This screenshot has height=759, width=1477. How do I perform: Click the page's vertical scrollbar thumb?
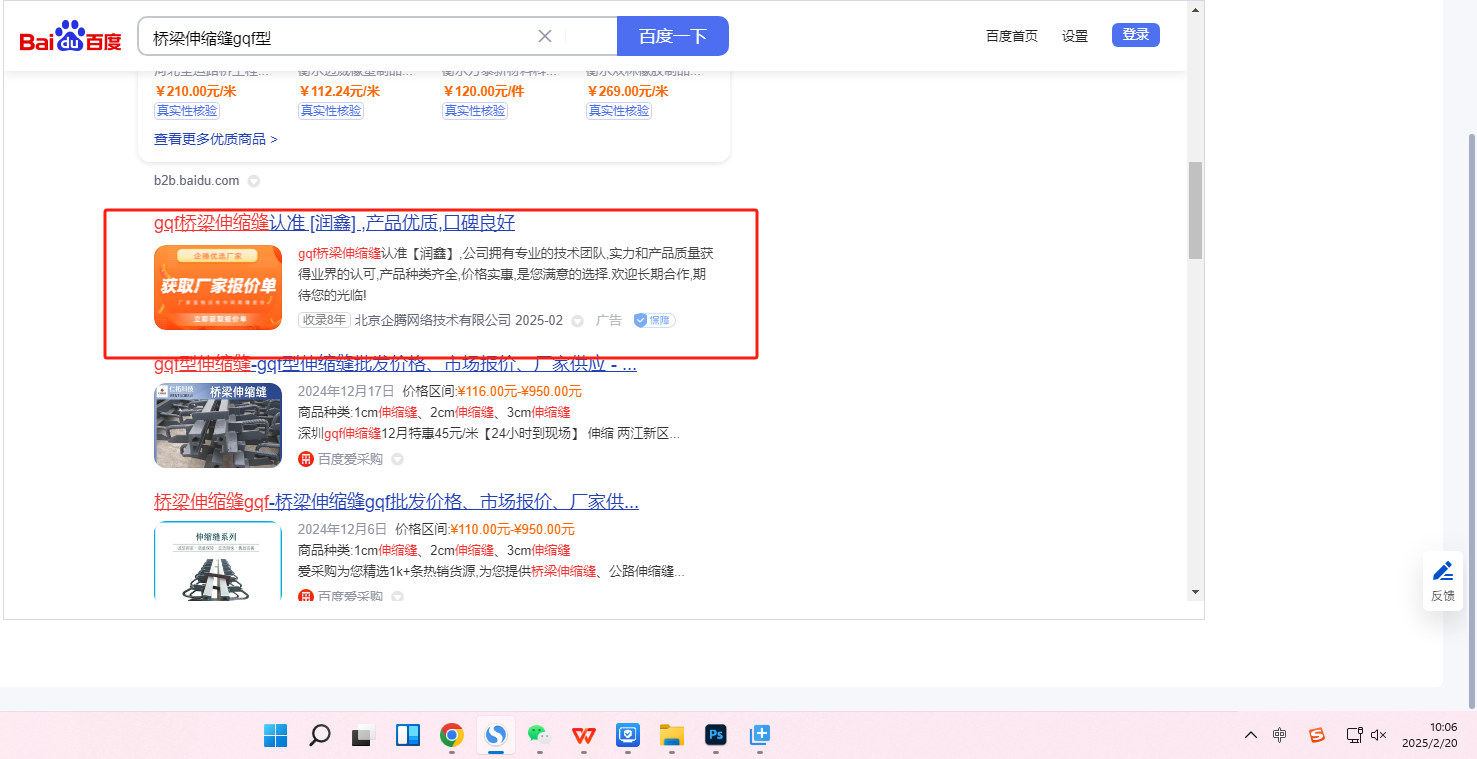coord(1195,210)
